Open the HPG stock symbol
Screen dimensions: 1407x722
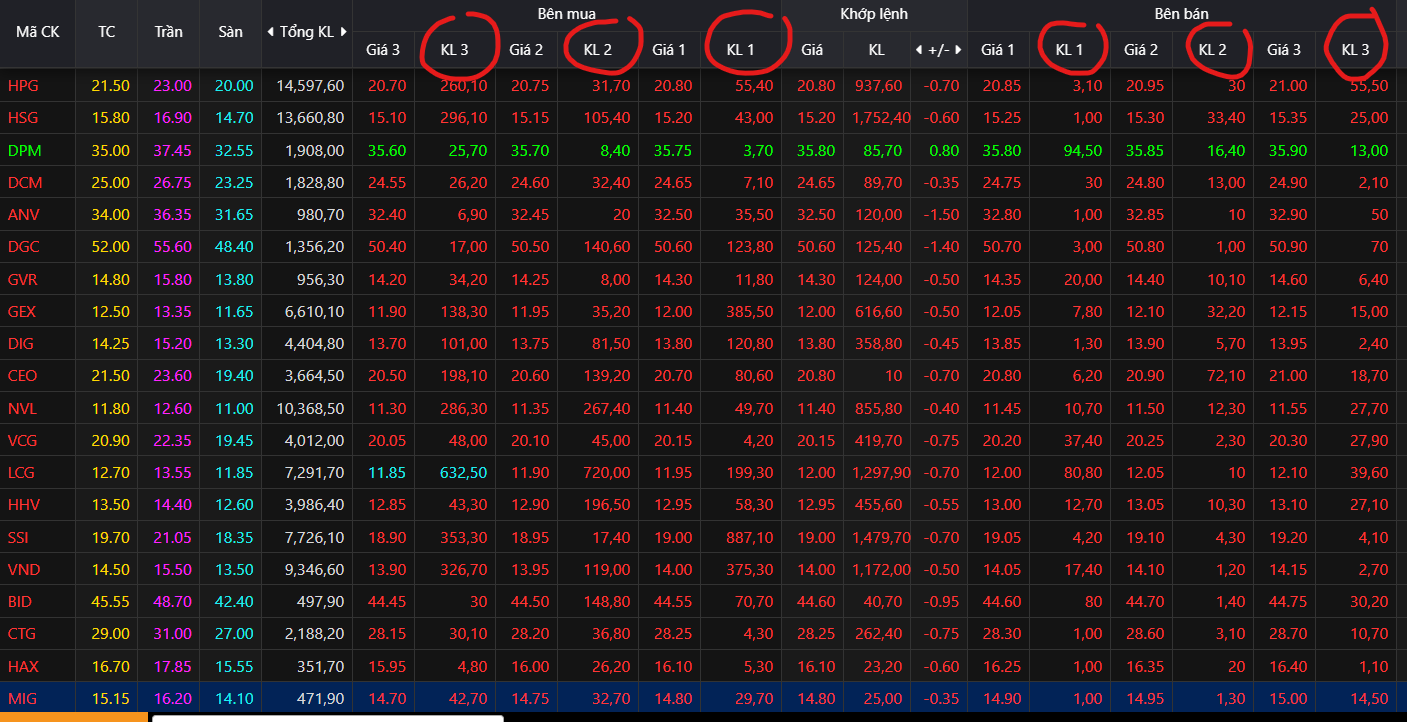[23, 86]
